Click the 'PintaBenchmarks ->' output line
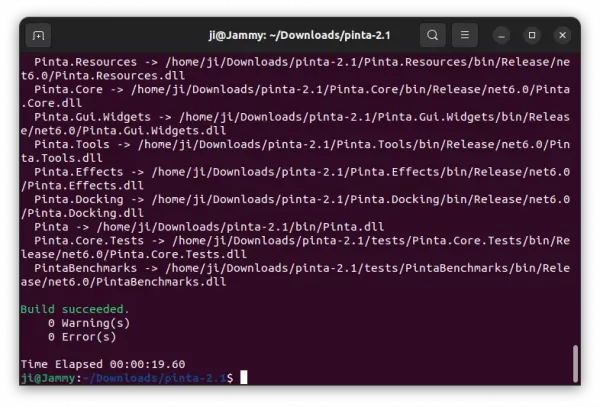The height and width of the screenshot is (407, 600). 302,268
